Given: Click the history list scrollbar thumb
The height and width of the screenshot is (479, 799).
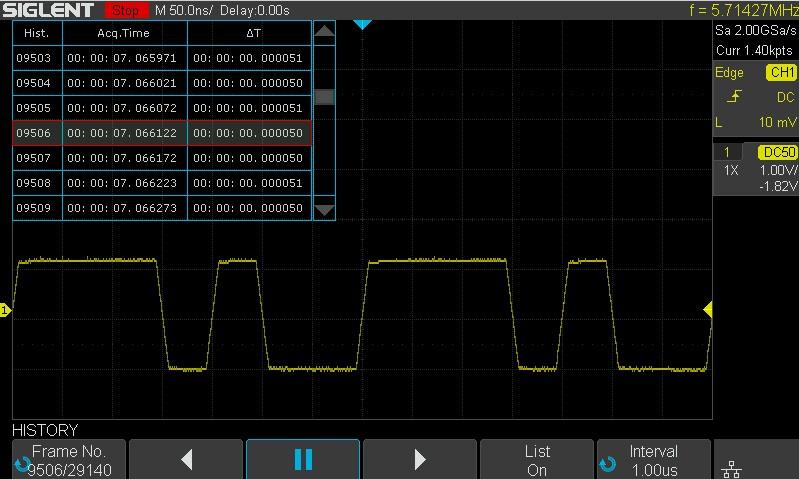Looking at the screenshot, I should pos(324,97).
